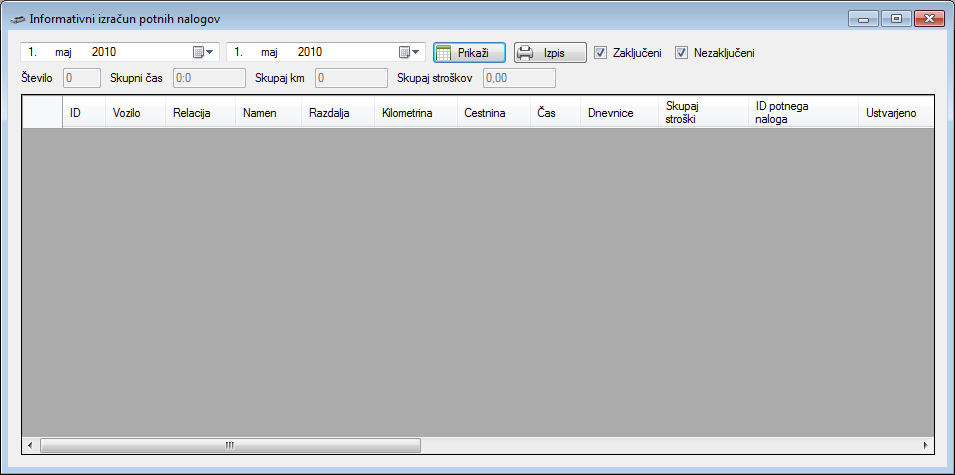Sort by the Vozilo column header
The height and width of the screenshot is (475, 955).
134,113
